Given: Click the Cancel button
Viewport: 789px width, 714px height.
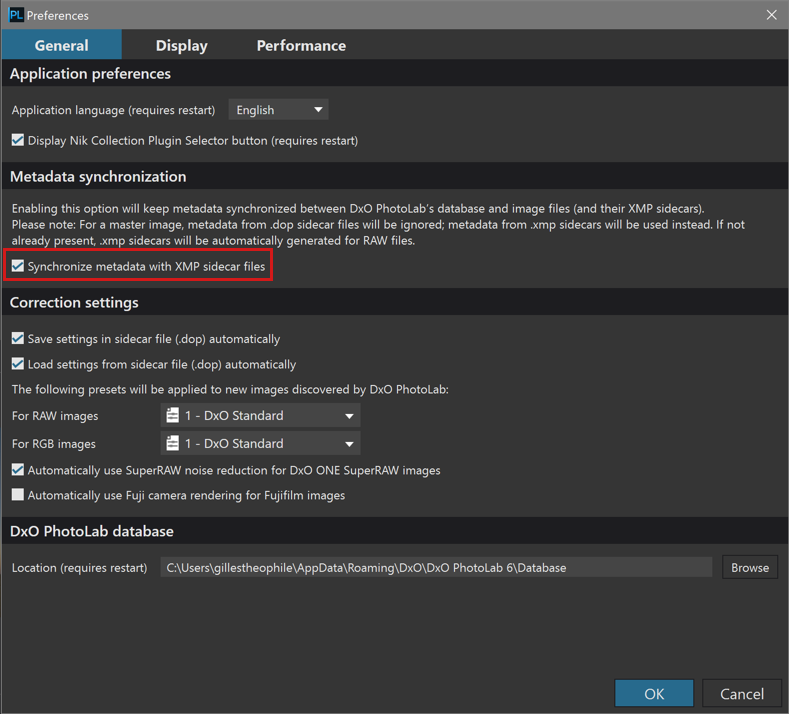Looking at the screenshot, I should coord(742,694).
